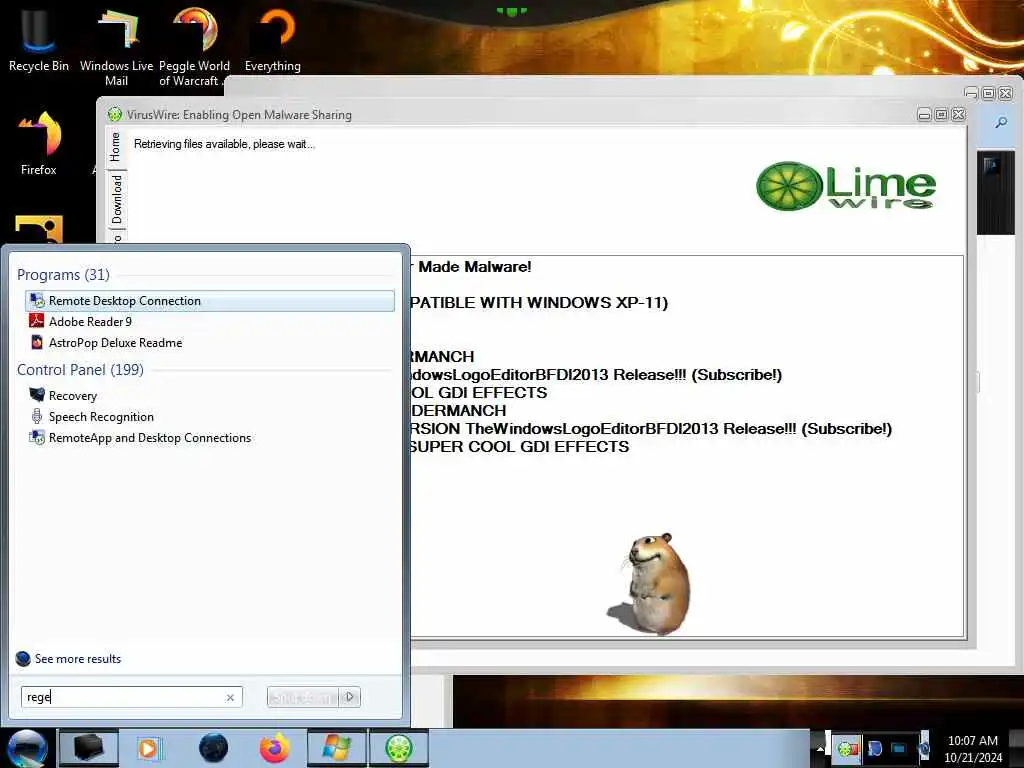This screenshot has height=768, width=1024.
Task: Expand the shut down options arrow
Action: [350, 697]
